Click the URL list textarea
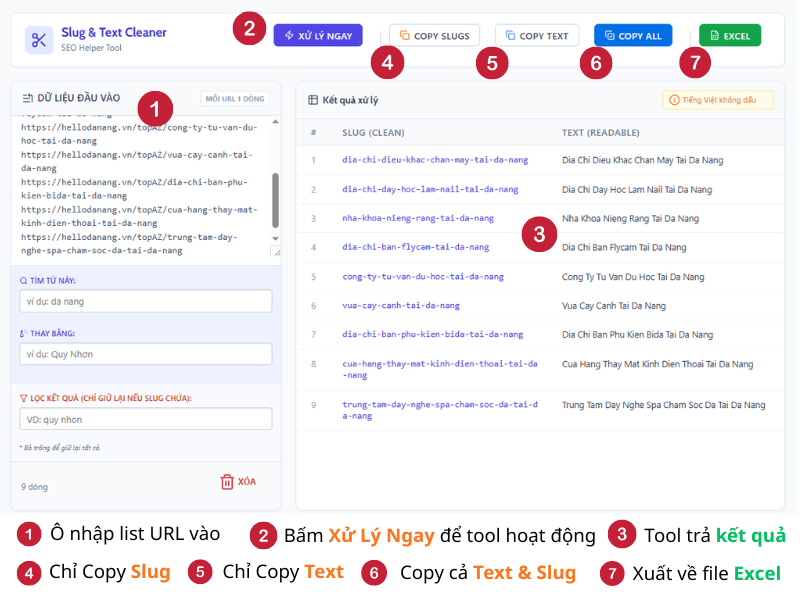800x600 pixels. coord(140,190)
